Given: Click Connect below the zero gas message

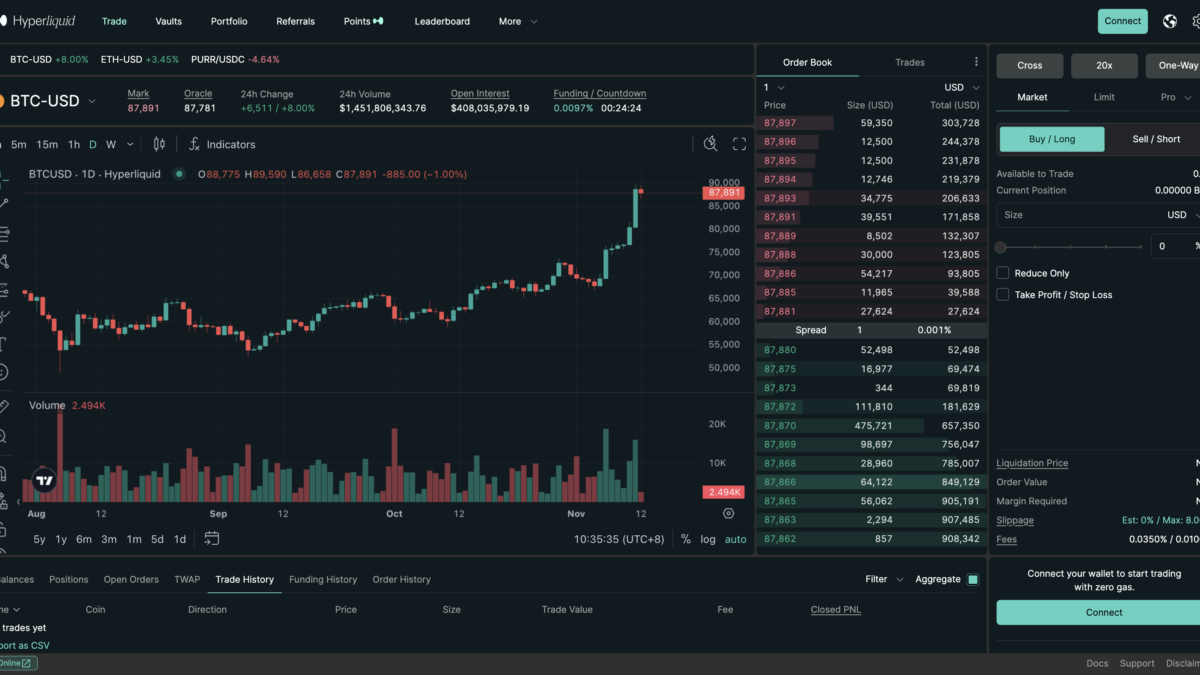Looking at the screenshot, I should click(1104, 612).
